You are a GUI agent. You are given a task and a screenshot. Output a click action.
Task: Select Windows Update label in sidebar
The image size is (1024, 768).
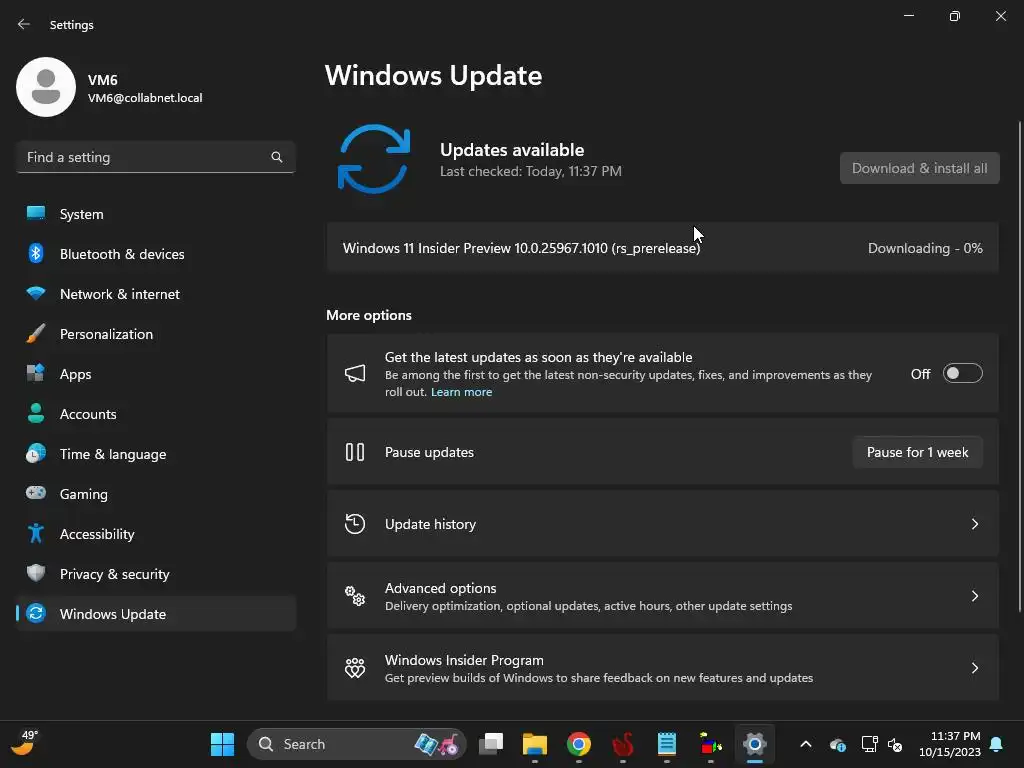coord(113,614)
